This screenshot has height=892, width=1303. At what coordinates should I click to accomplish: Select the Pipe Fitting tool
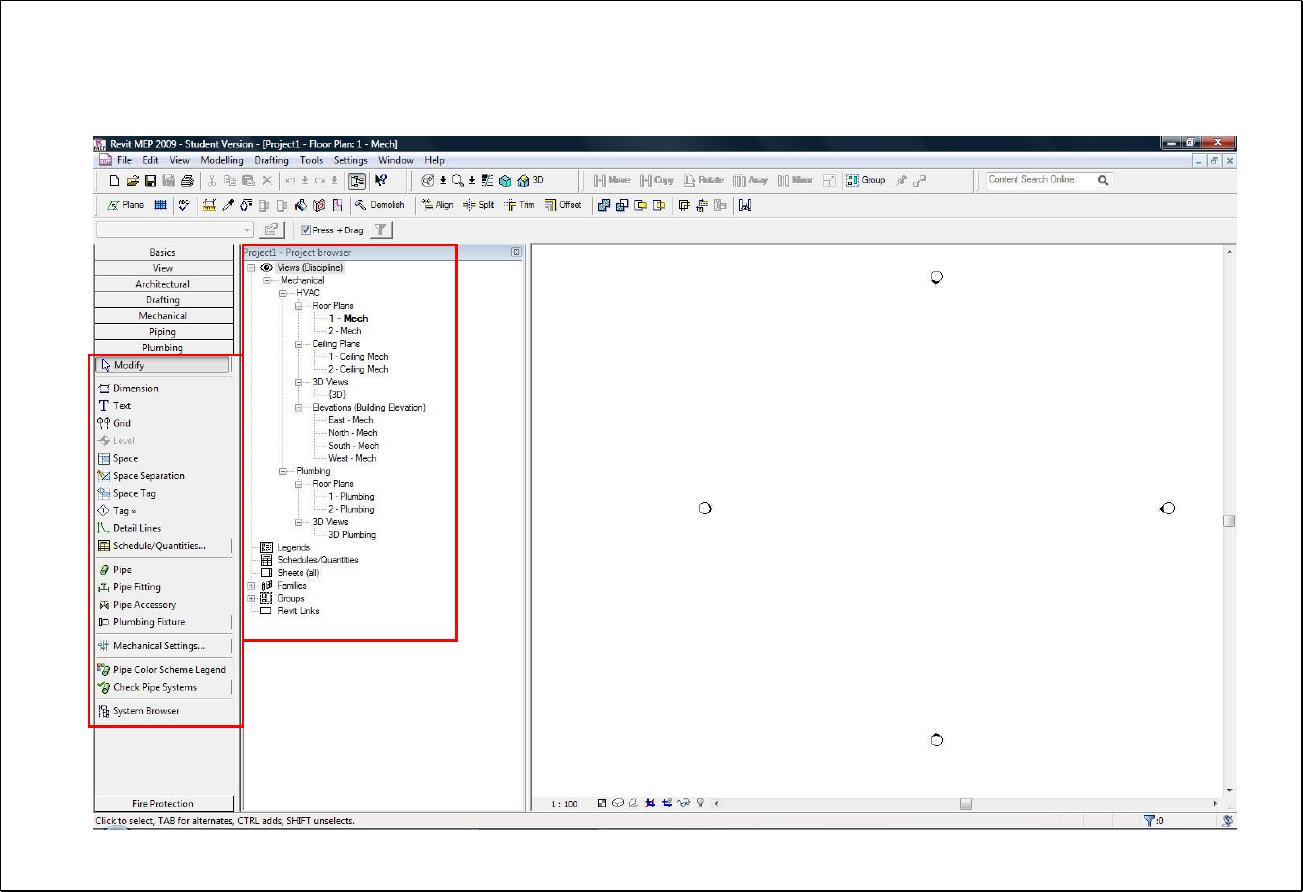coord(136,587)
